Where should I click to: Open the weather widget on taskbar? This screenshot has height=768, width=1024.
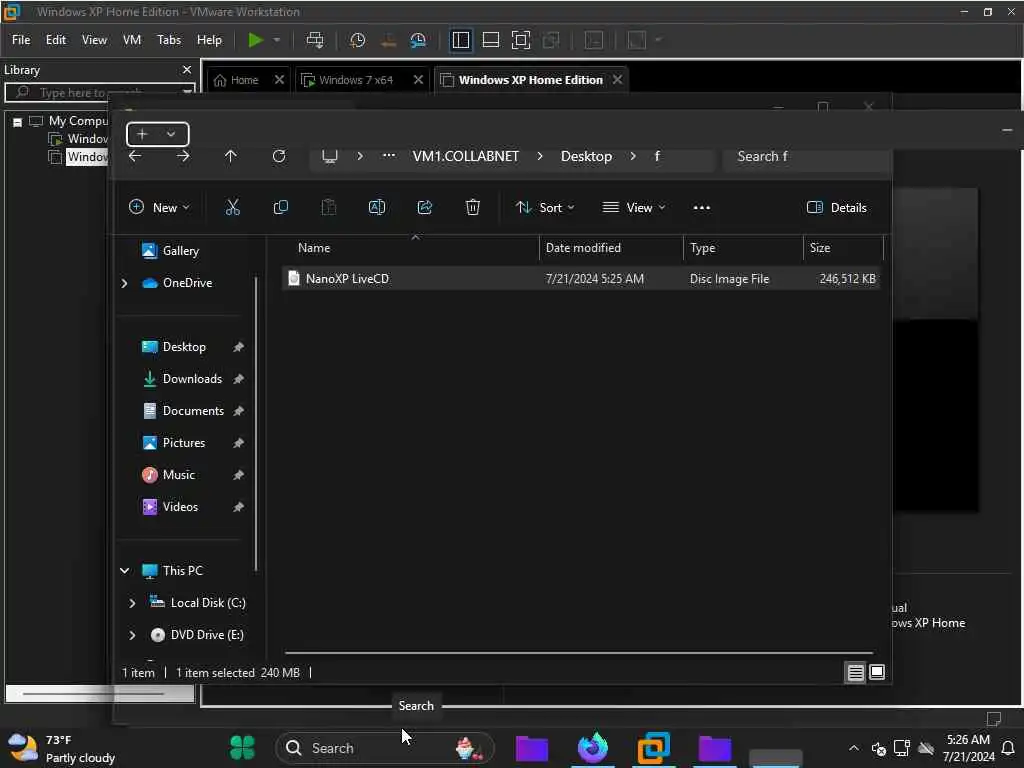pyautogui.click(x=61, y=748)
